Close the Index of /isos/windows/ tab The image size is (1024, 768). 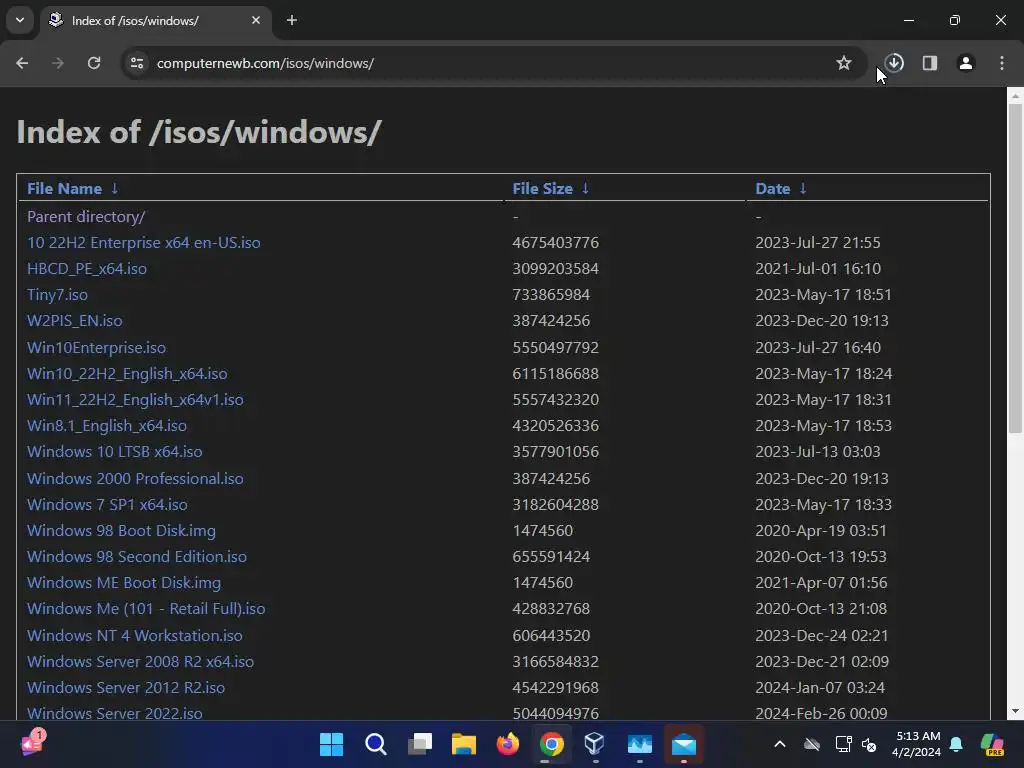pos(256,20)
